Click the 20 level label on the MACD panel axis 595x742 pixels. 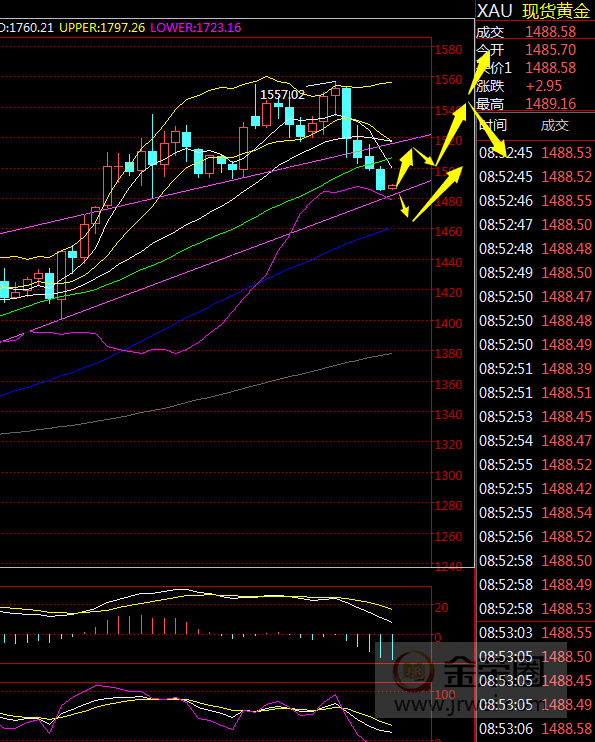pos(441,608)
